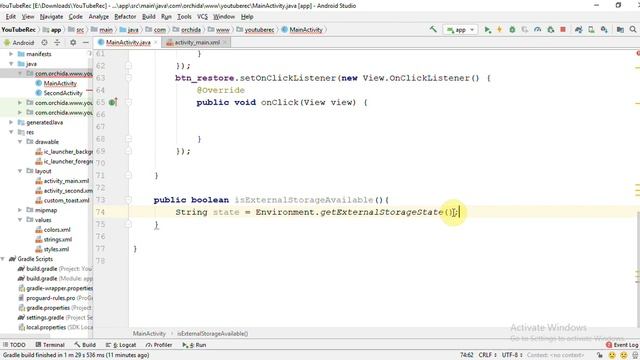Click the Make Project hammer icon
This screenshot has width=640, height=360.
pyautogui.click(x=433, y=29)
